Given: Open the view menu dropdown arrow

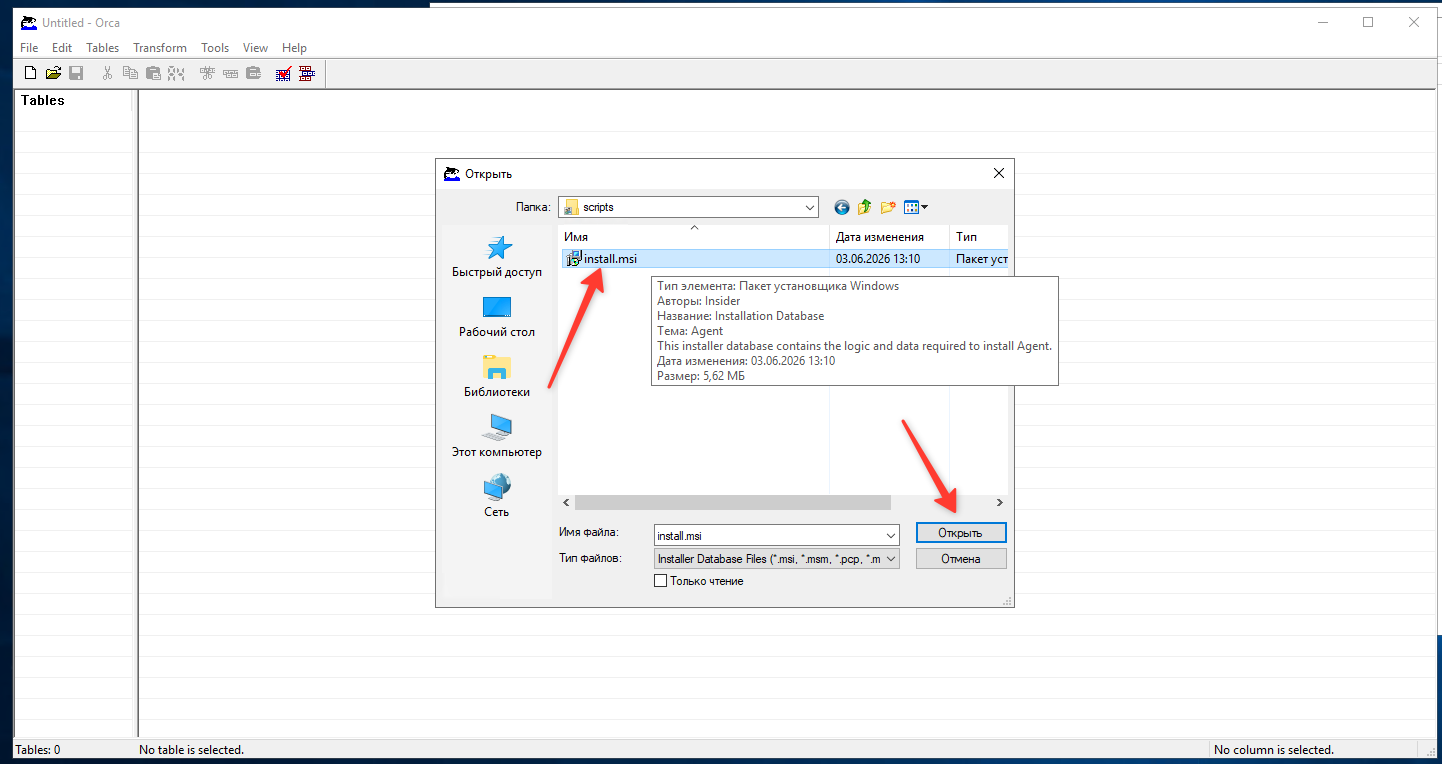Looking at the screenshot, I should pyautogui.click(x=924, y=207).
